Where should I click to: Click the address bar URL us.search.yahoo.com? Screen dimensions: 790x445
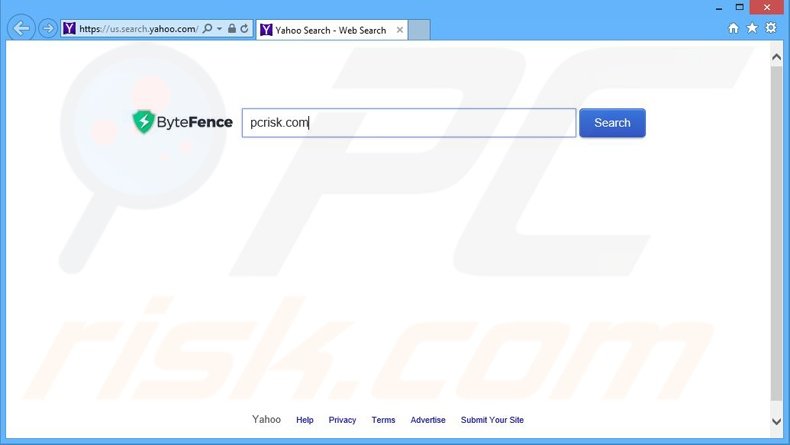click(139, 29)
